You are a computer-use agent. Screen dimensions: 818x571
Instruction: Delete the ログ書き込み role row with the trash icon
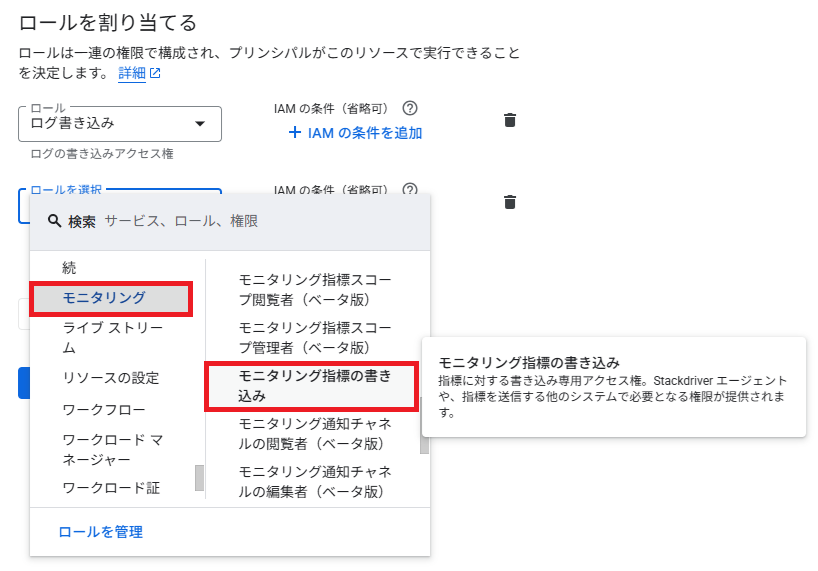(x=509, y=121)
